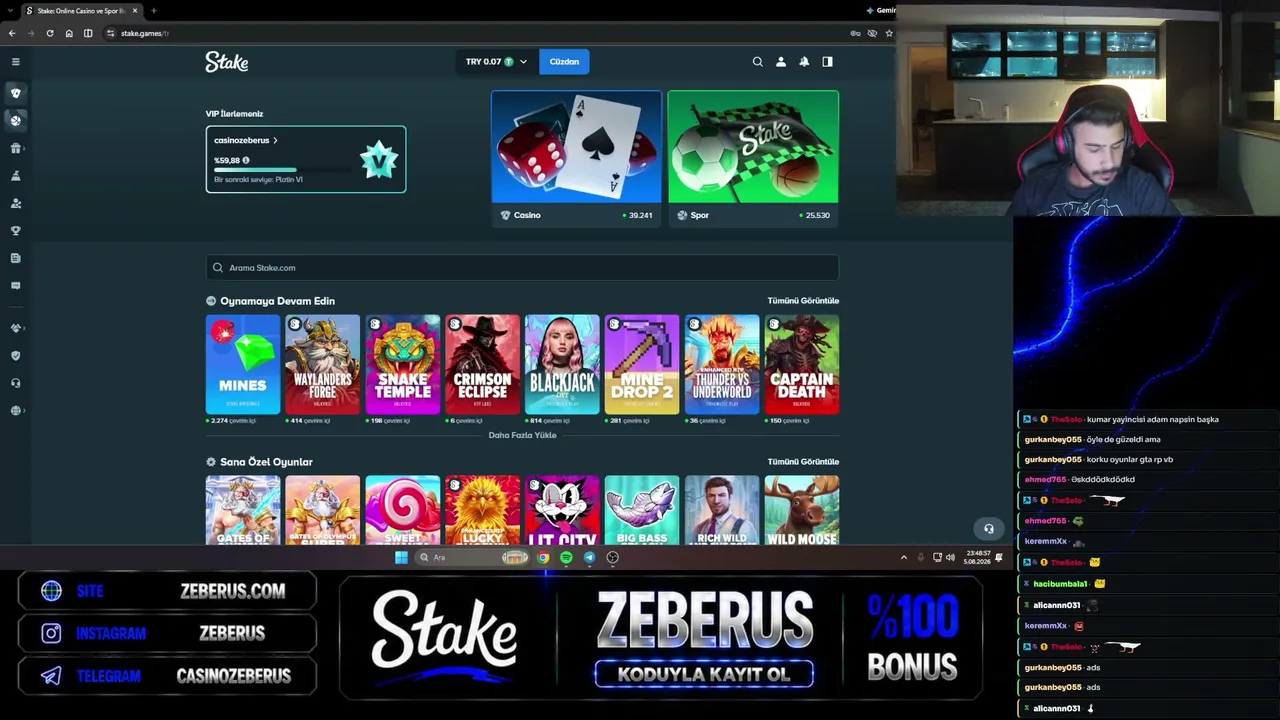The image size is (1280, 720).
Task: Click Tümünü Görüntüle next to Sana Özel Oyunlar
Action: coord(803,462)
